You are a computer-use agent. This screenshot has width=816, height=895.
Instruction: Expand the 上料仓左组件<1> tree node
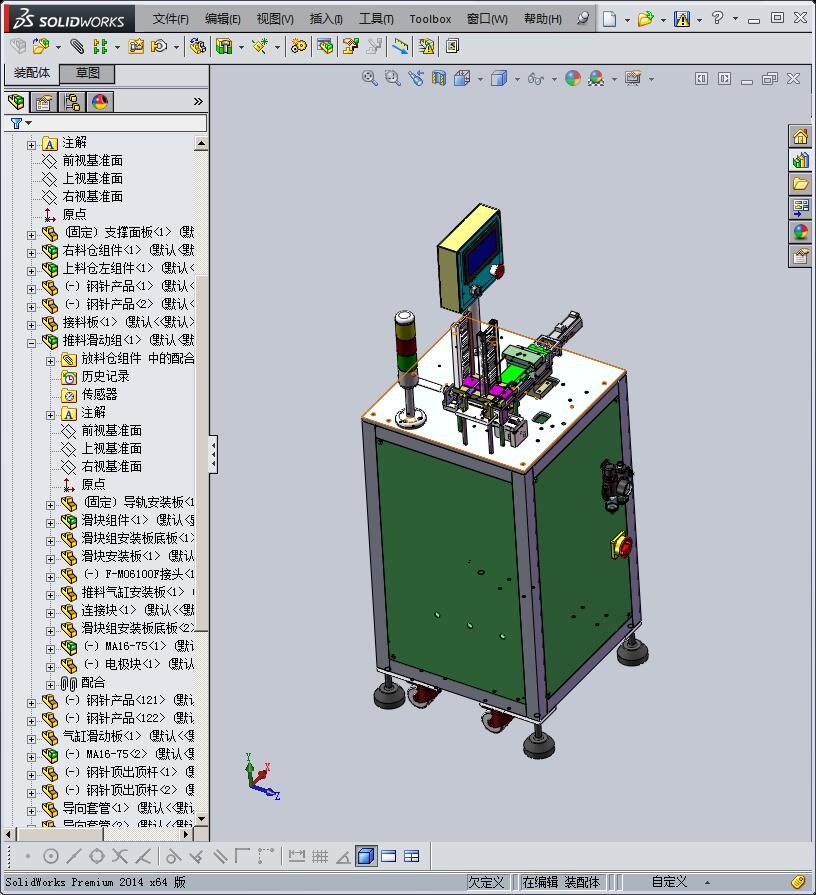coord(31,271)
